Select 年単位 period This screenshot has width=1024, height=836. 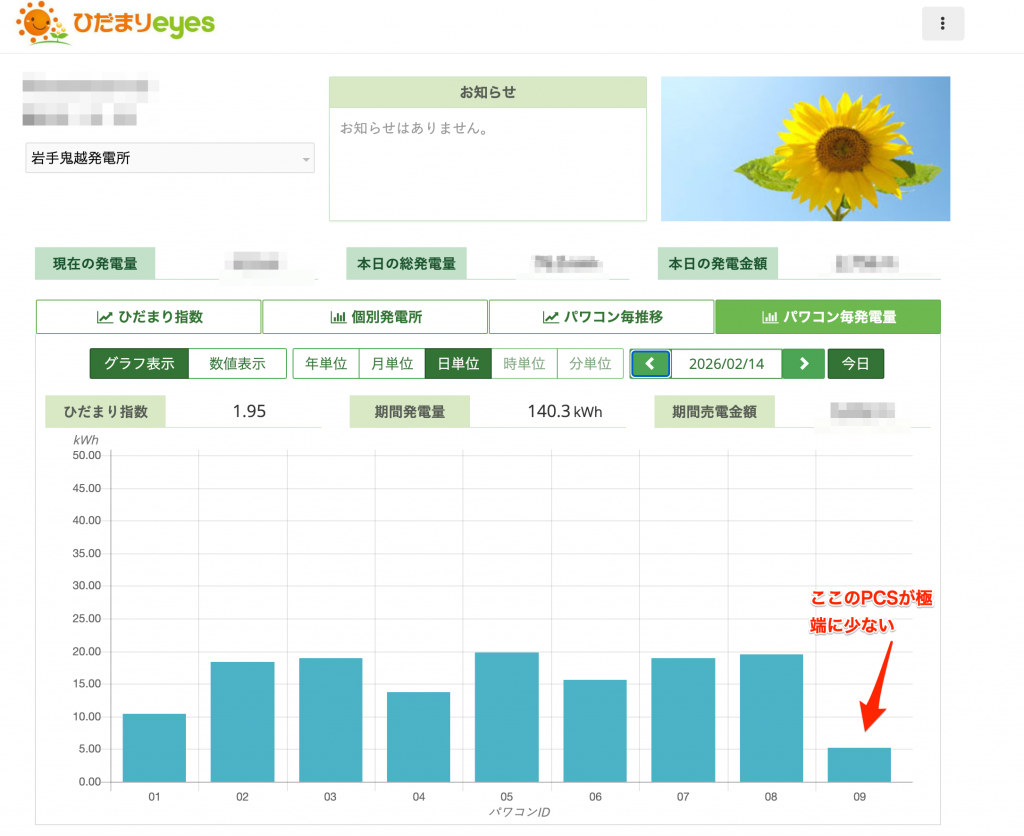325,364
